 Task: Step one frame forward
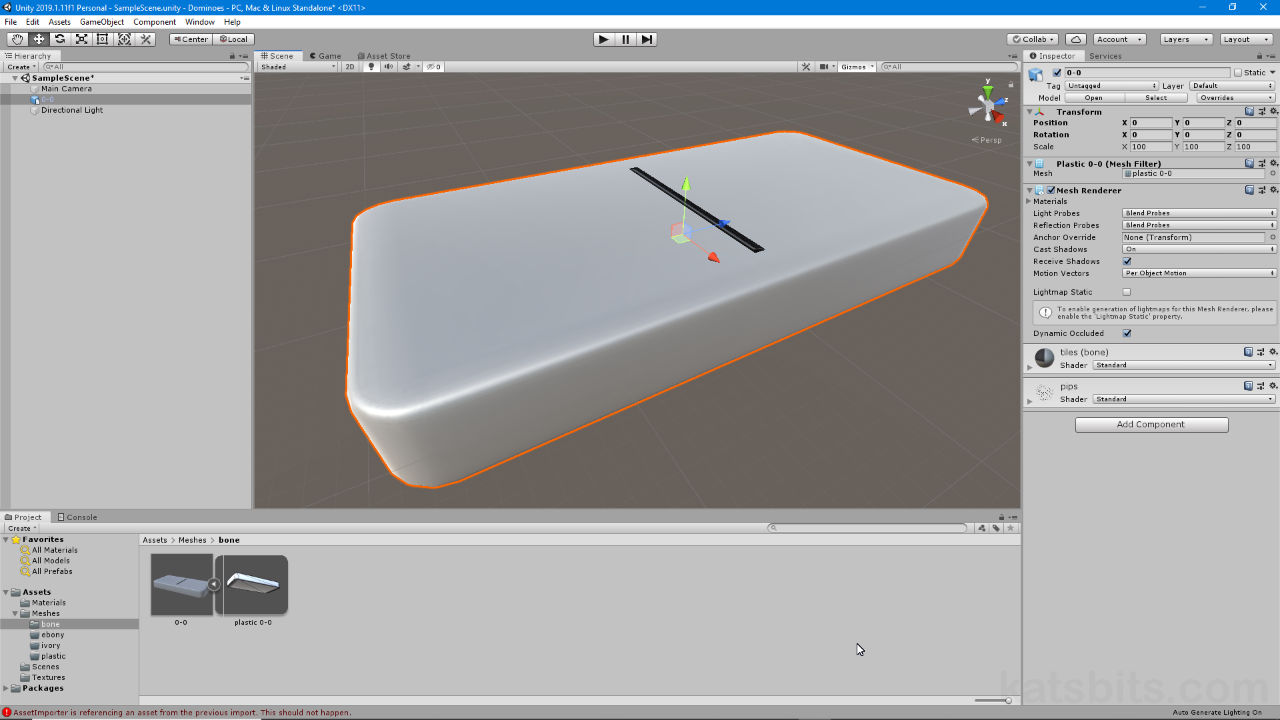point(647,39)
